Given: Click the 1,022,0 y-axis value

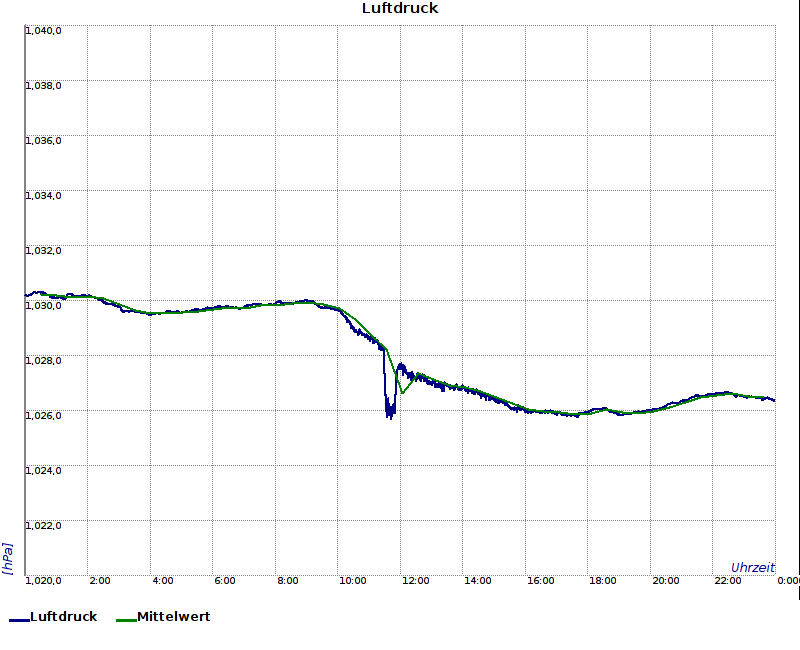Looking at the screenshot, I should pyautogui.click(x=43, y=526).
